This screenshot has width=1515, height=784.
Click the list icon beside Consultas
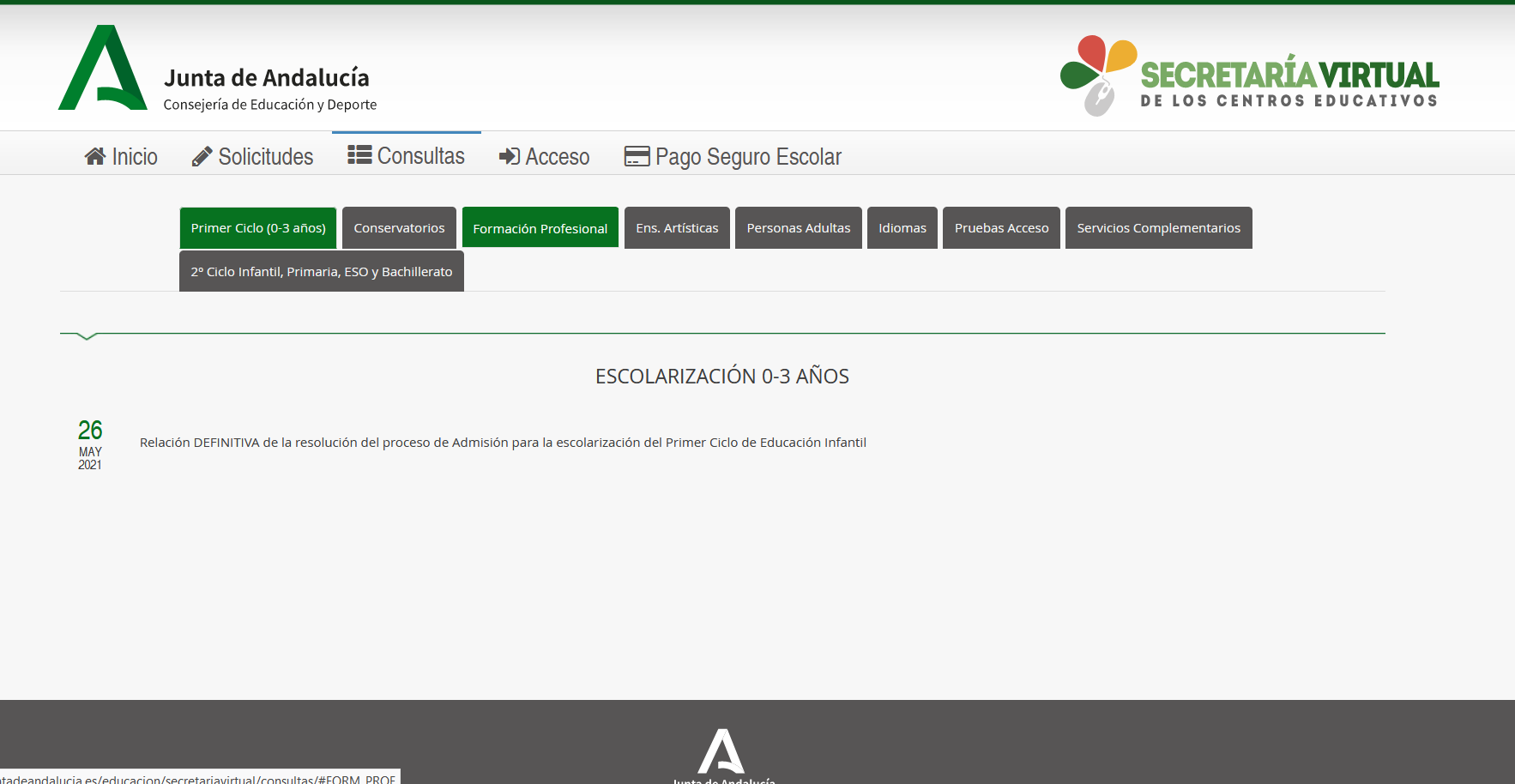tap(359, 154)
